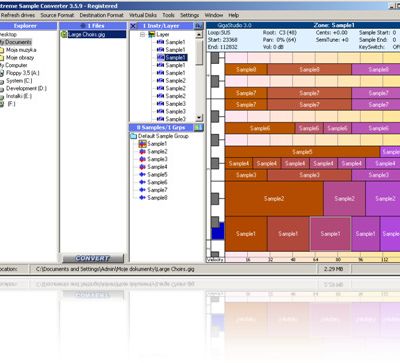This screenshot has height=363, width=400.
Task: Click the folder icon beside Moja muzyka
Action: tap(2, 50)
